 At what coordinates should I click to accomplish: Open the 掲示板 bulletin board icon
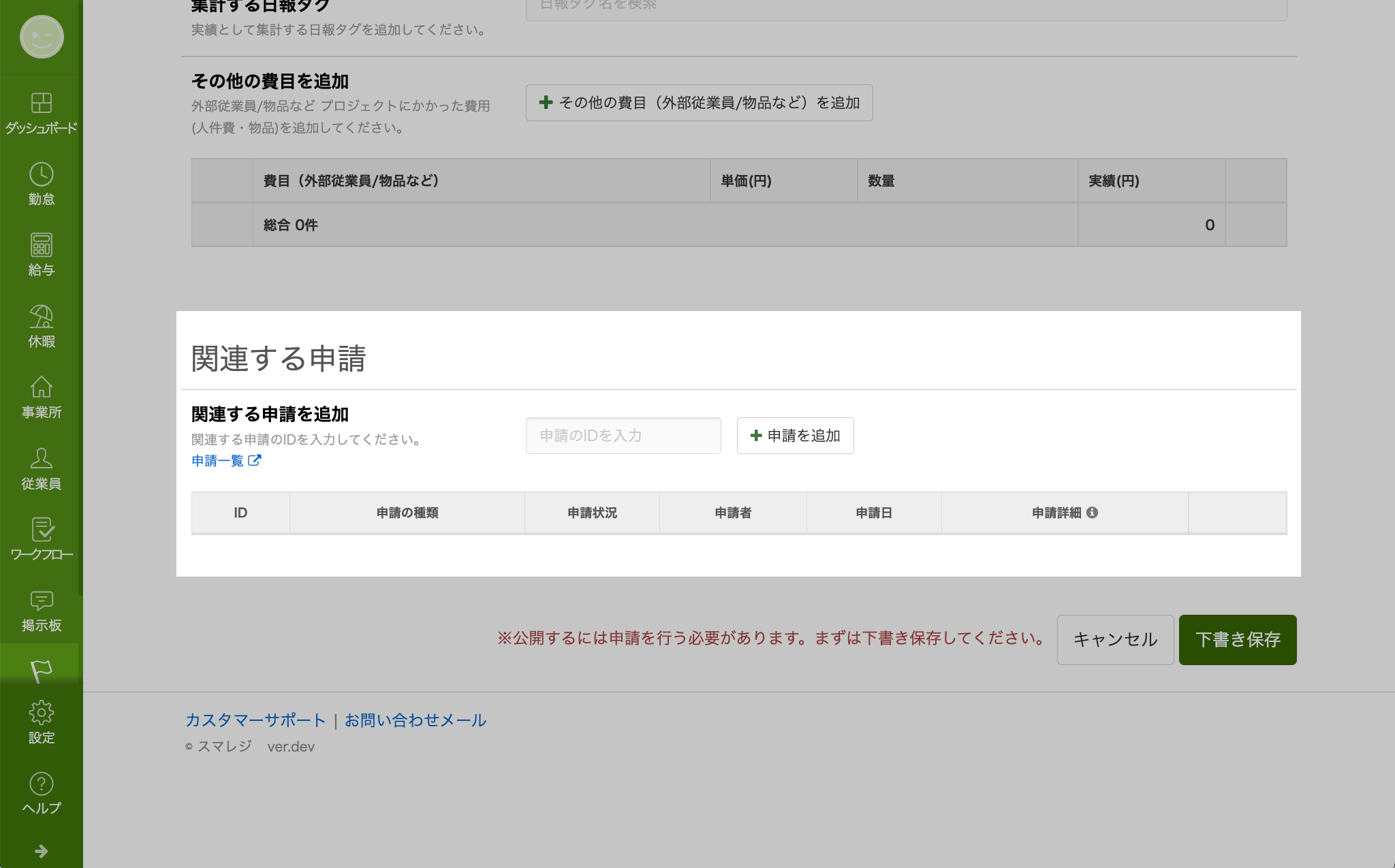tap(41, 601)
